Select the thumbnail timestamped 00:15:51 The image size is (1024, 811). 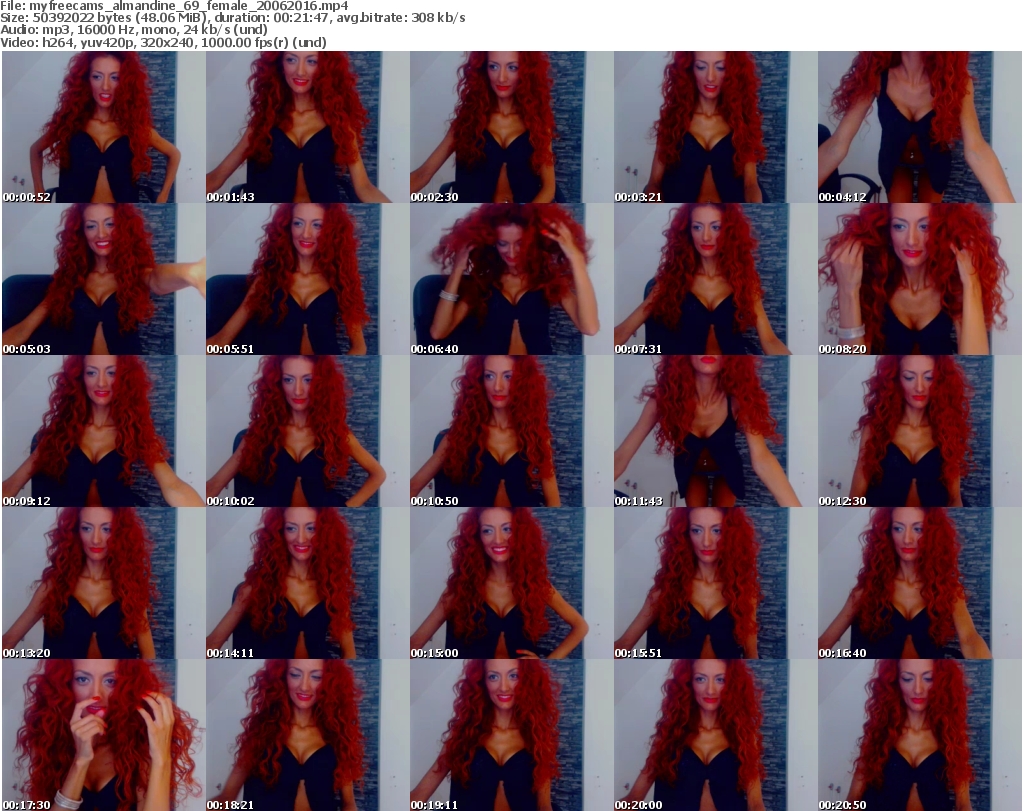pyautogui.click(x=715, y=584)
